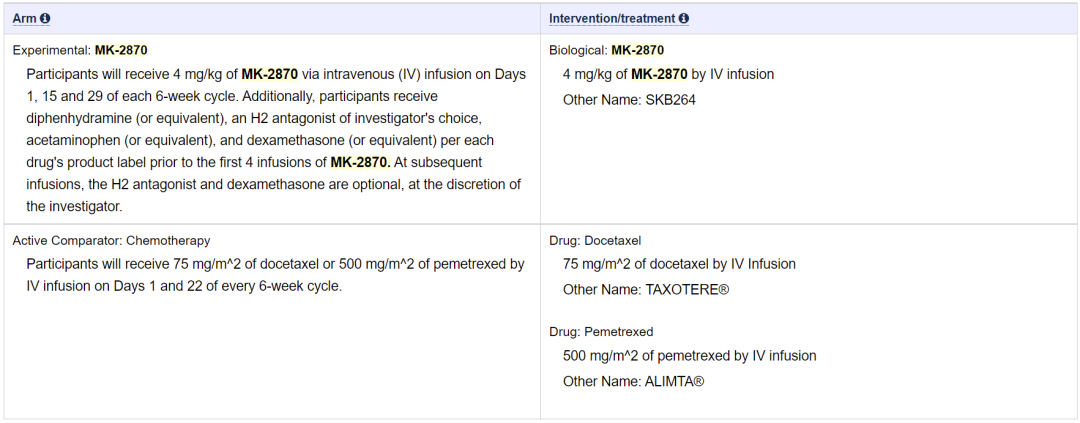
Task: Select the Active Comparator: Chemotherapy arm title
Action: pyautogui.click(x=111, y=241)
